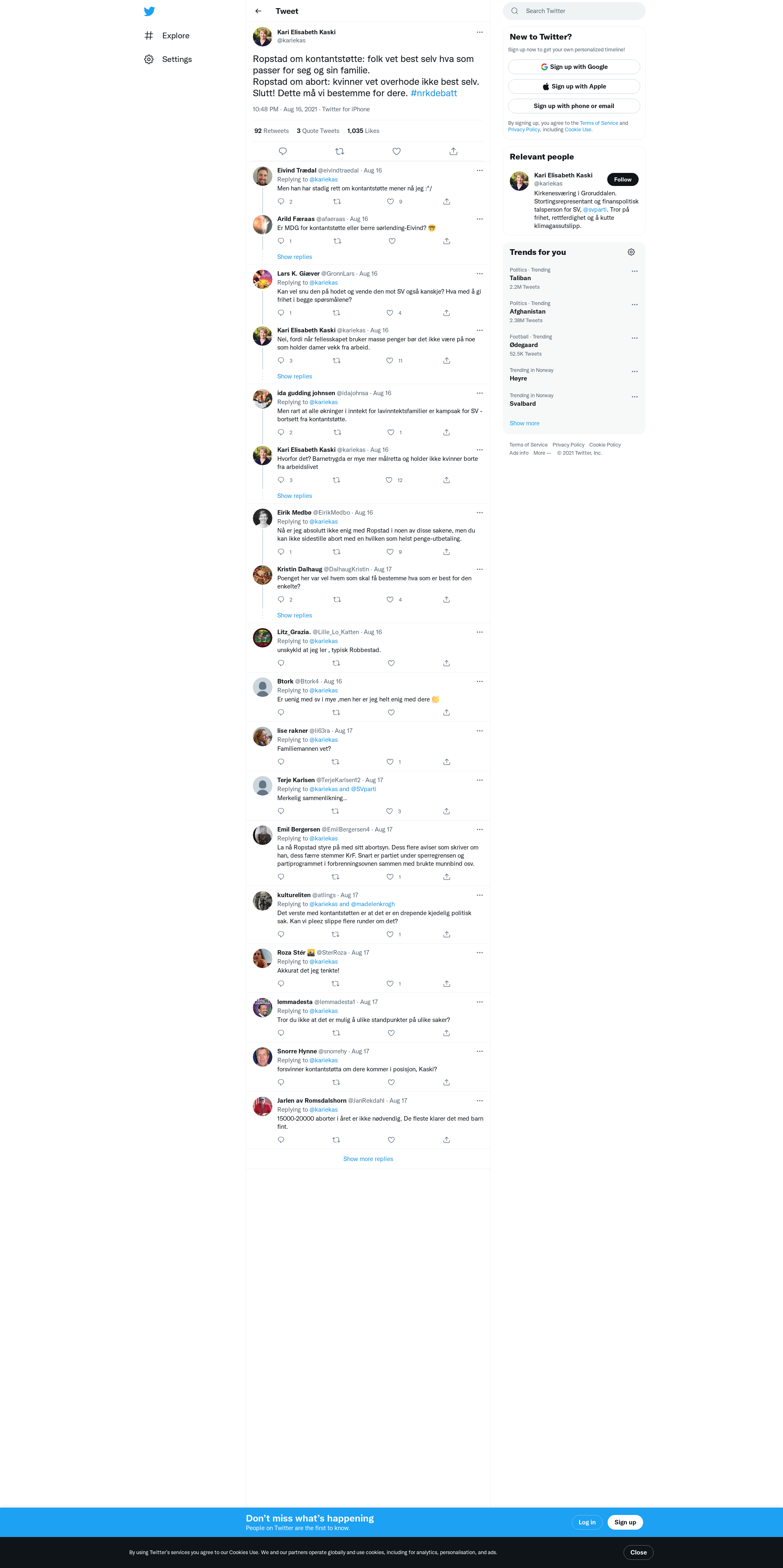Click Sign up with Google
Viewport: 783px width, 1568px height.
[x=573, y=67]
